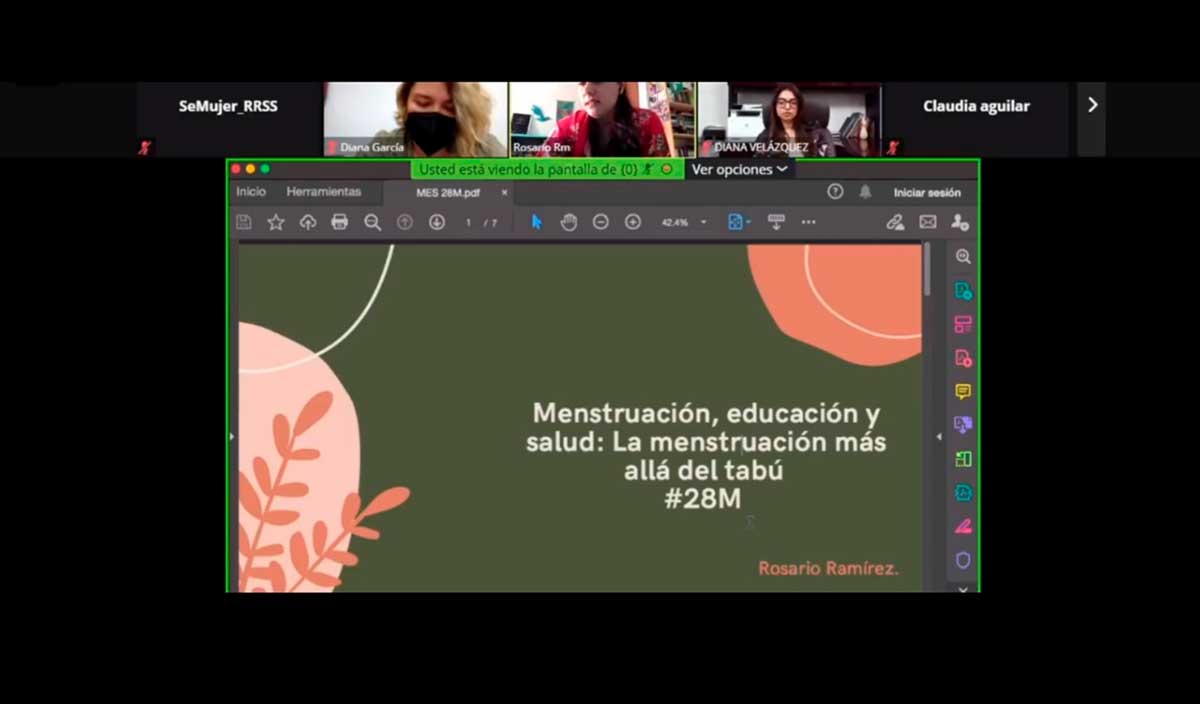Open the green Compress/Scan sidebar tool
This screenshot has height=704, width=1200.
point(963,459)
